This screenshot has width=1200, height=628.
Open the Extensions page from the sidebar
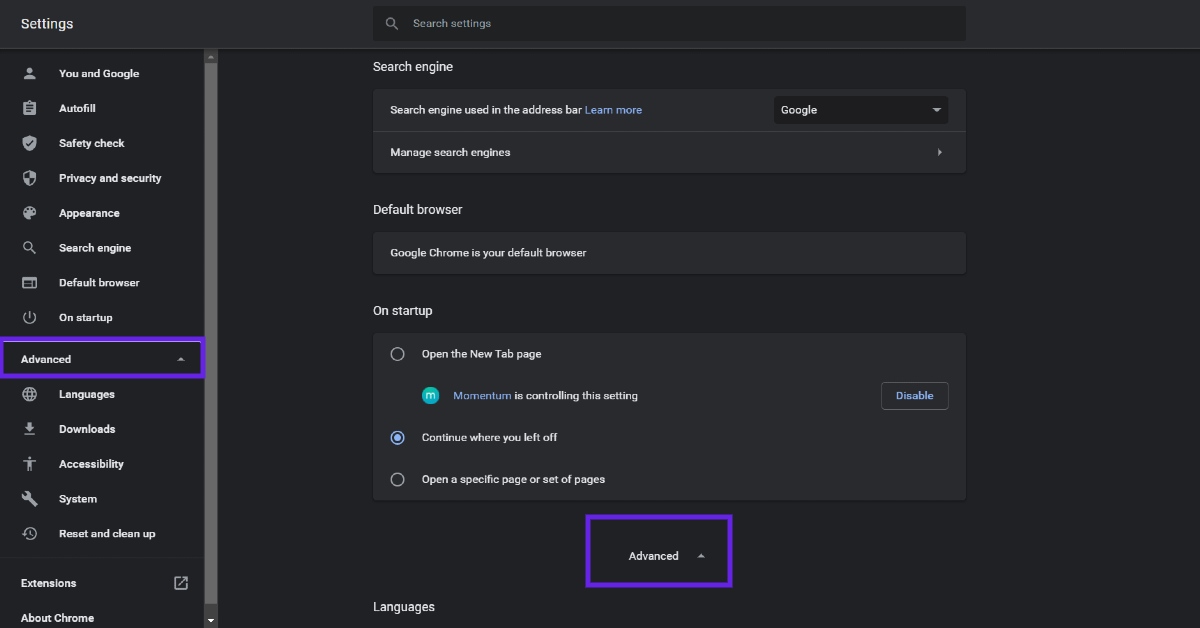pos(47,583)
